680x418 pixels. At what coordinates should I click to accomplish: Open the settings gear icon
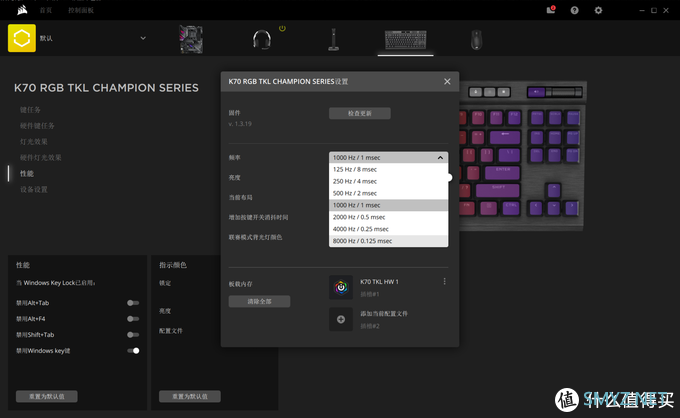tap(598, 10)
